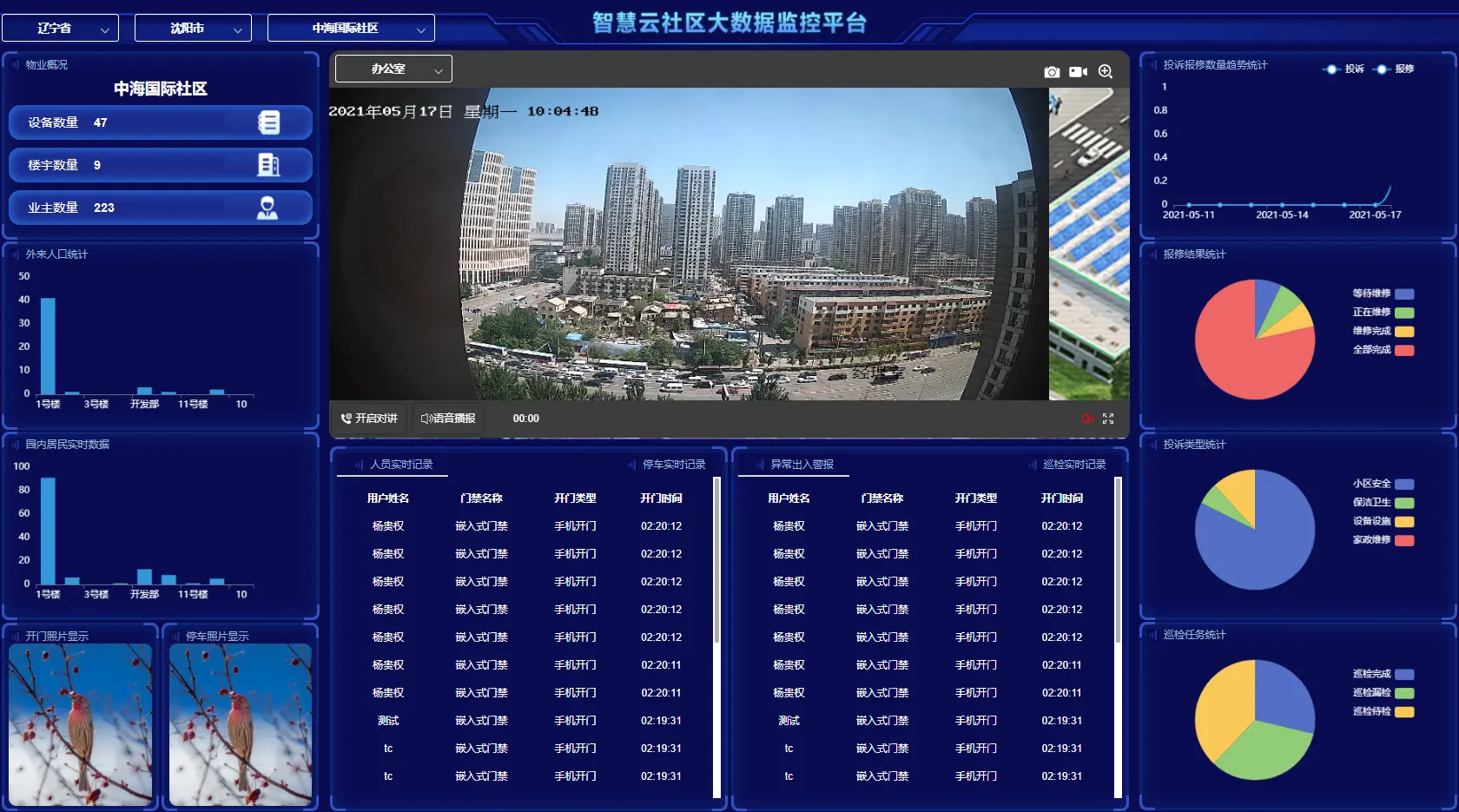Click the 小区安全 blue legend swatch

1404,485
